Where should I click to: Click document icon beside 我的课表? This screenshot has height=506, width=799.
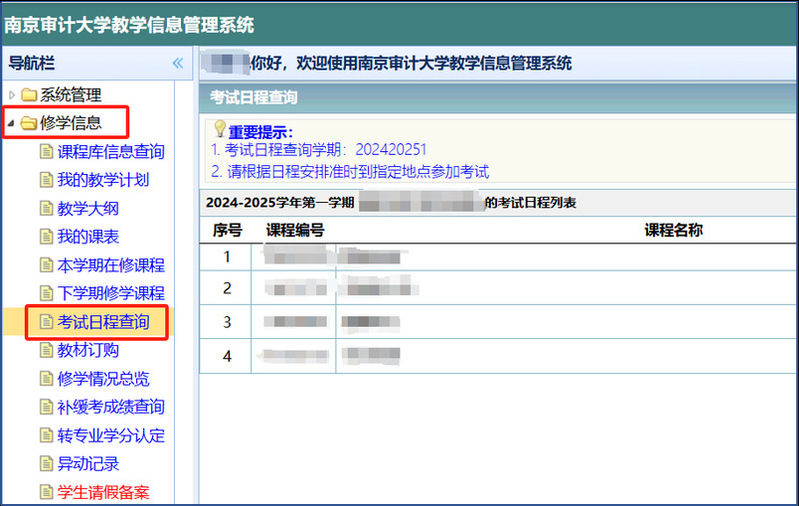click(45, 237)
